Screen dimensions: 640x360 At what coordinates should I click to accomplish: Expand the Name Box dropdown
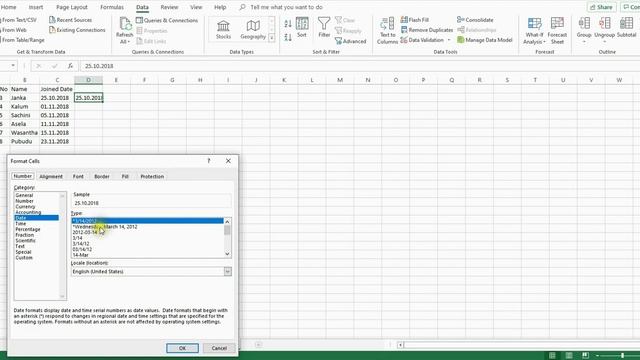[x=13, y=66]
